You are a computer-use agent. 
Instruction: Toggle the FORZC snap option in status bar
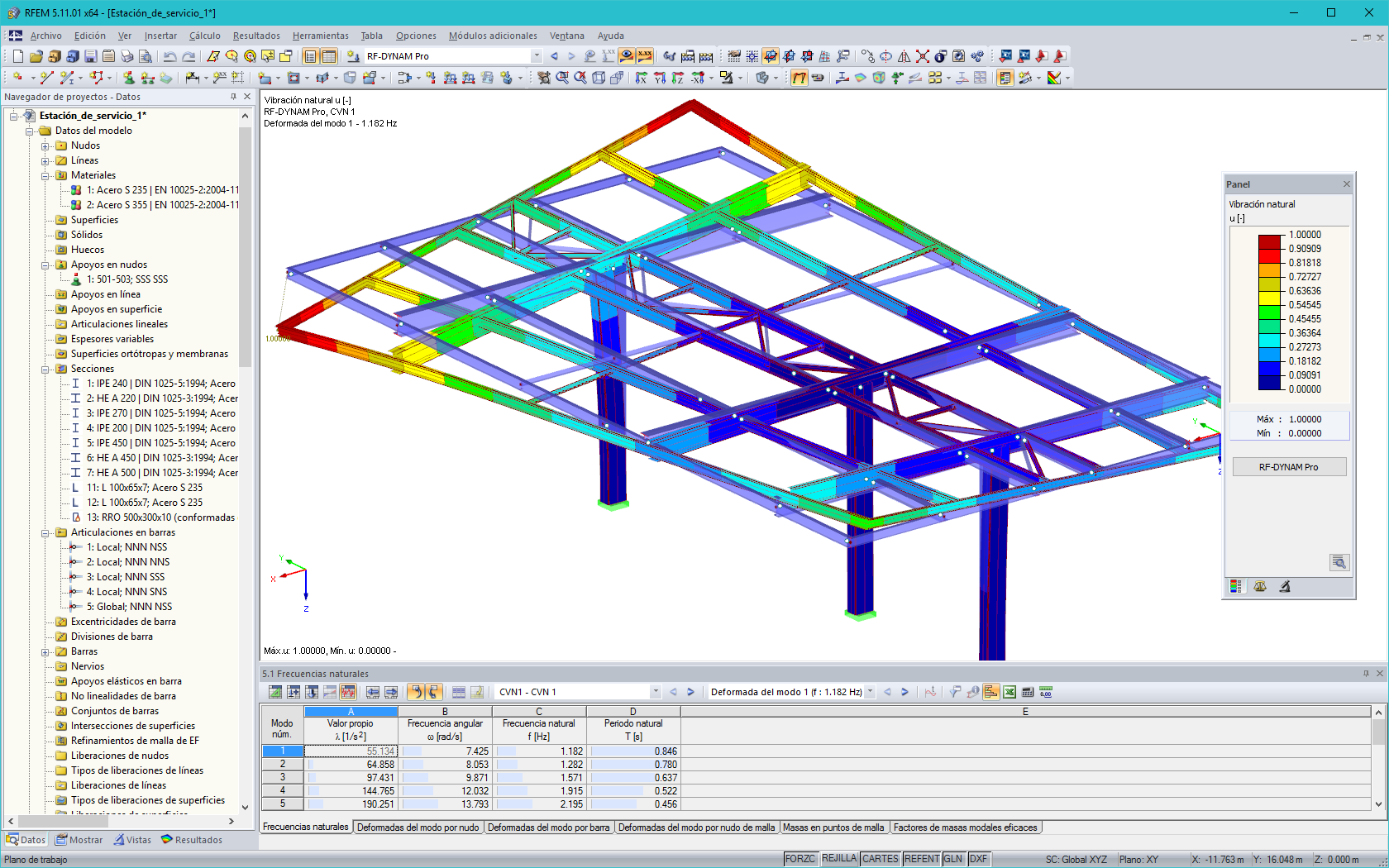[800, 859]
